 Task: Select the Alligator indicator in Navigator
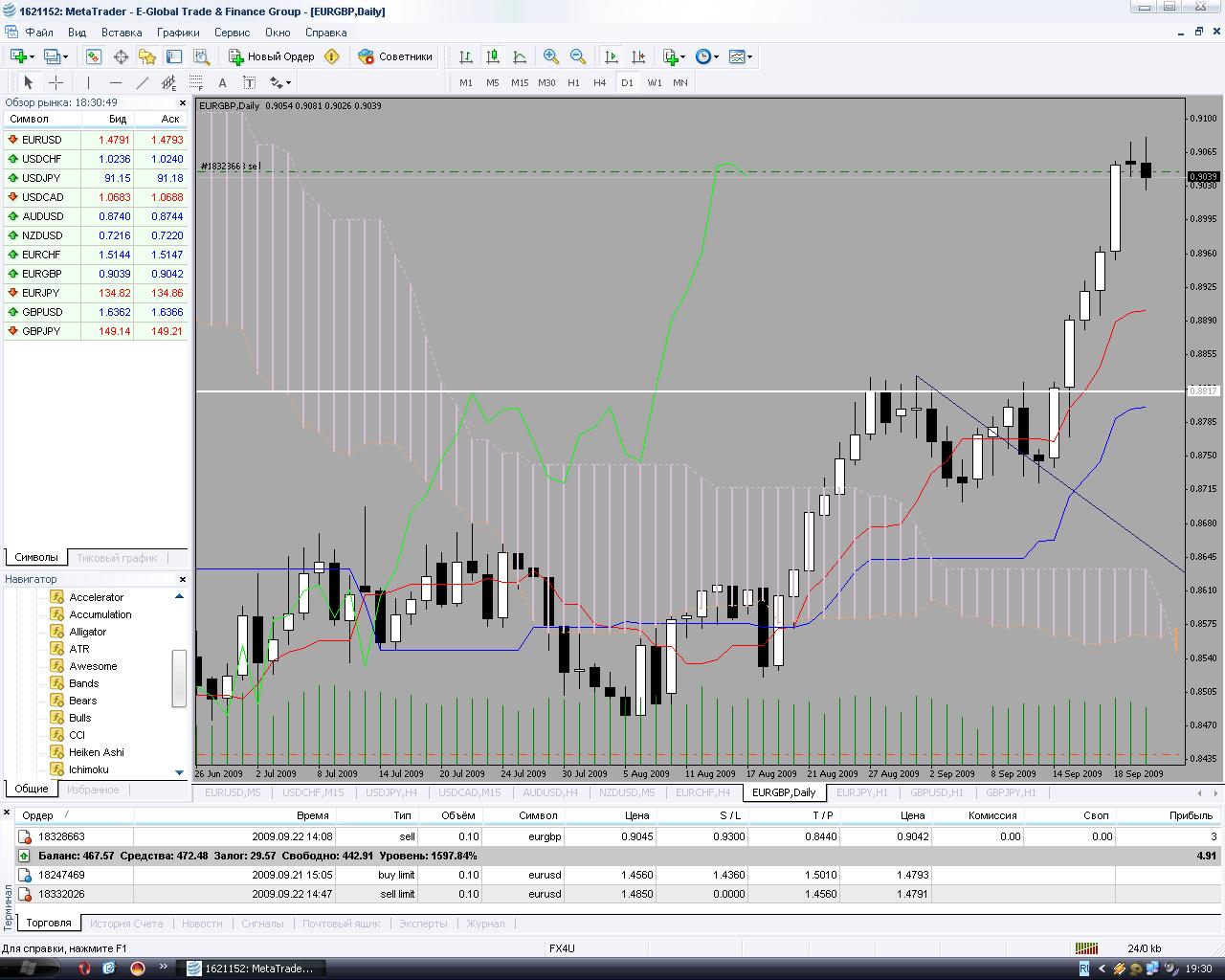click(87, 632)
